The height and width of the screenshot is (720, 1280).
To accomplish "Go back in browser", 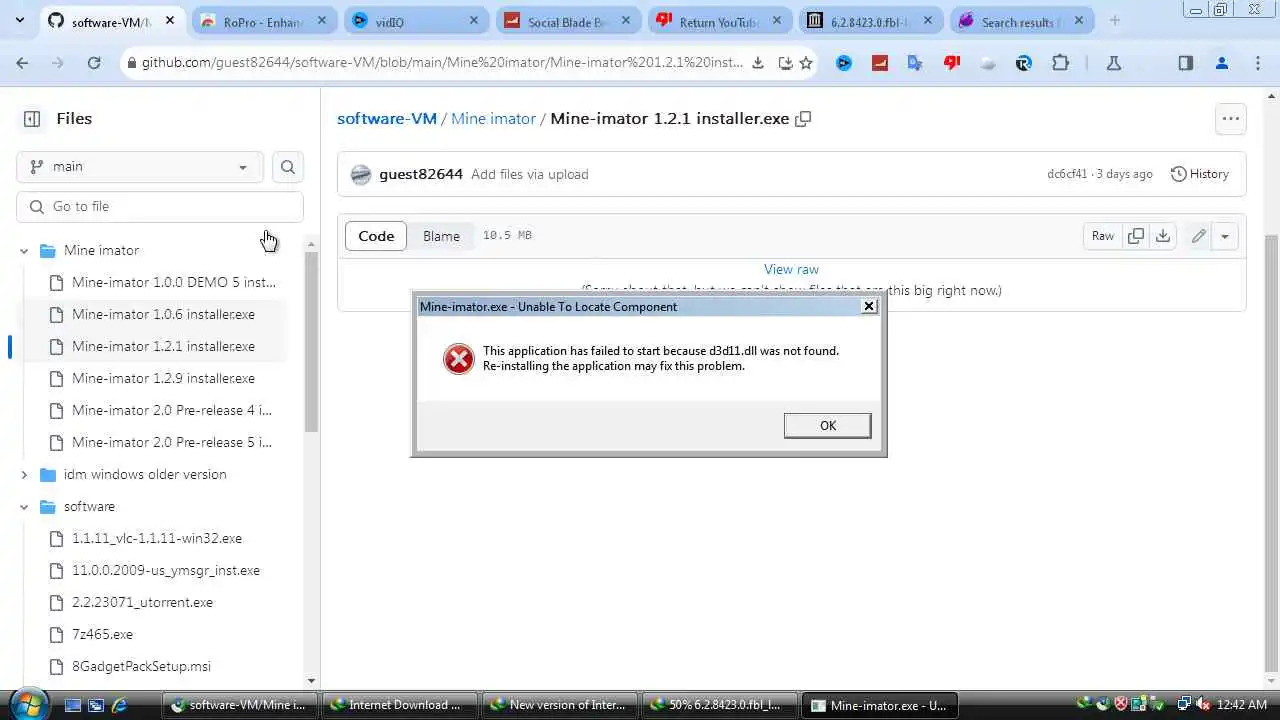I will pyautogui.click(x=22, y=63).
